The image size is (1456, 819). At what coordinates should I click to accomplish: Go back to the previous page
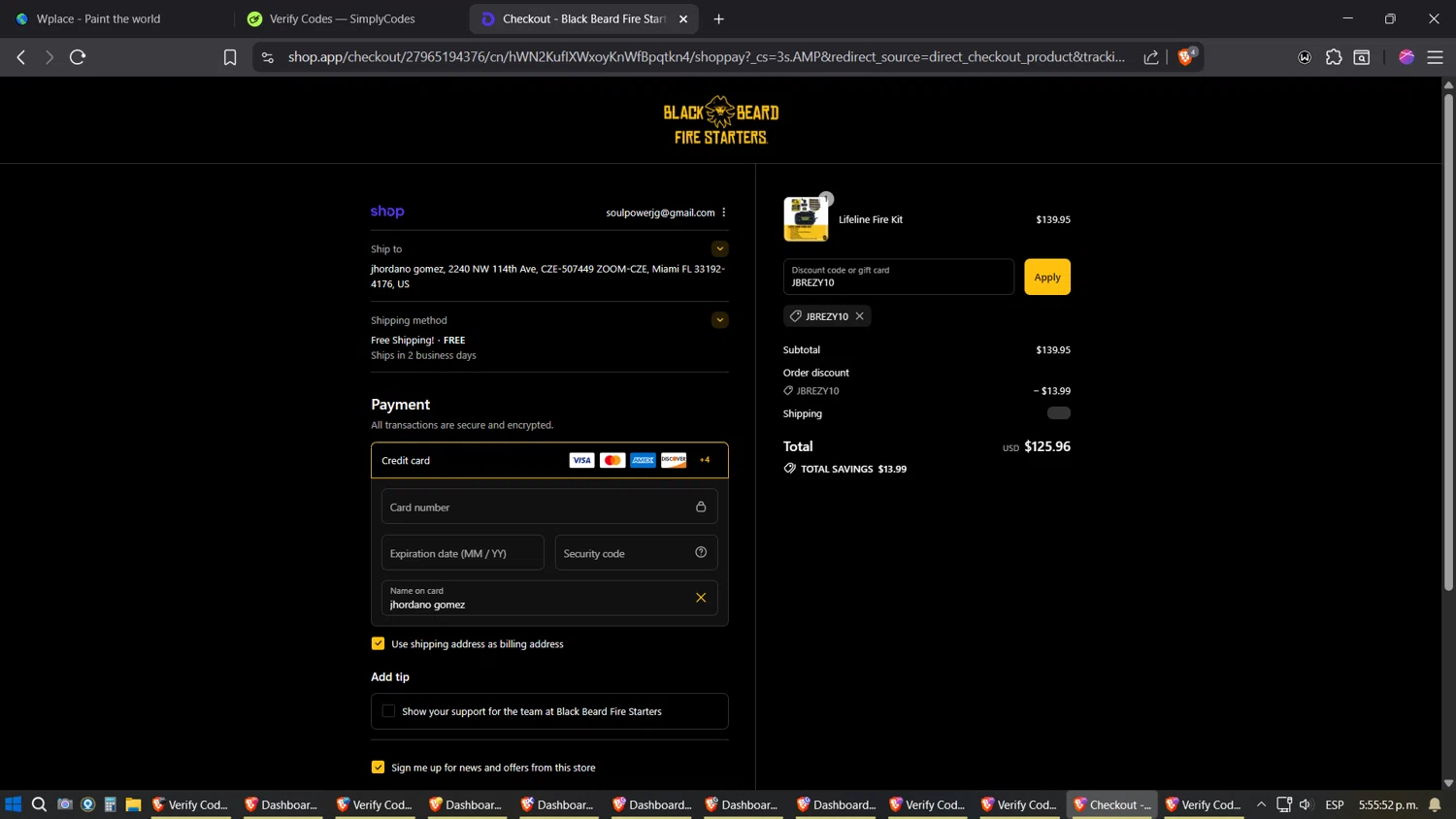20,57
